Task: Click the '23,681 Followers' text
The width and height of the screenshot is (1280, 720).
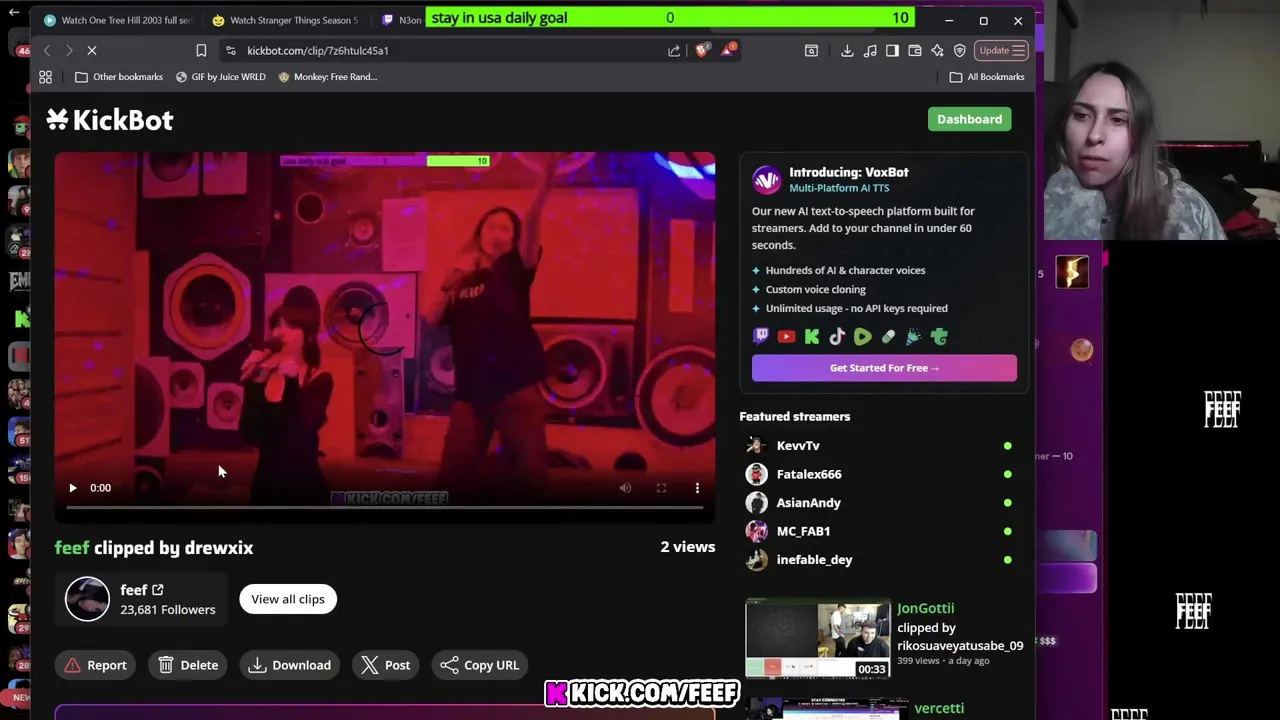Action: point(168,610)
